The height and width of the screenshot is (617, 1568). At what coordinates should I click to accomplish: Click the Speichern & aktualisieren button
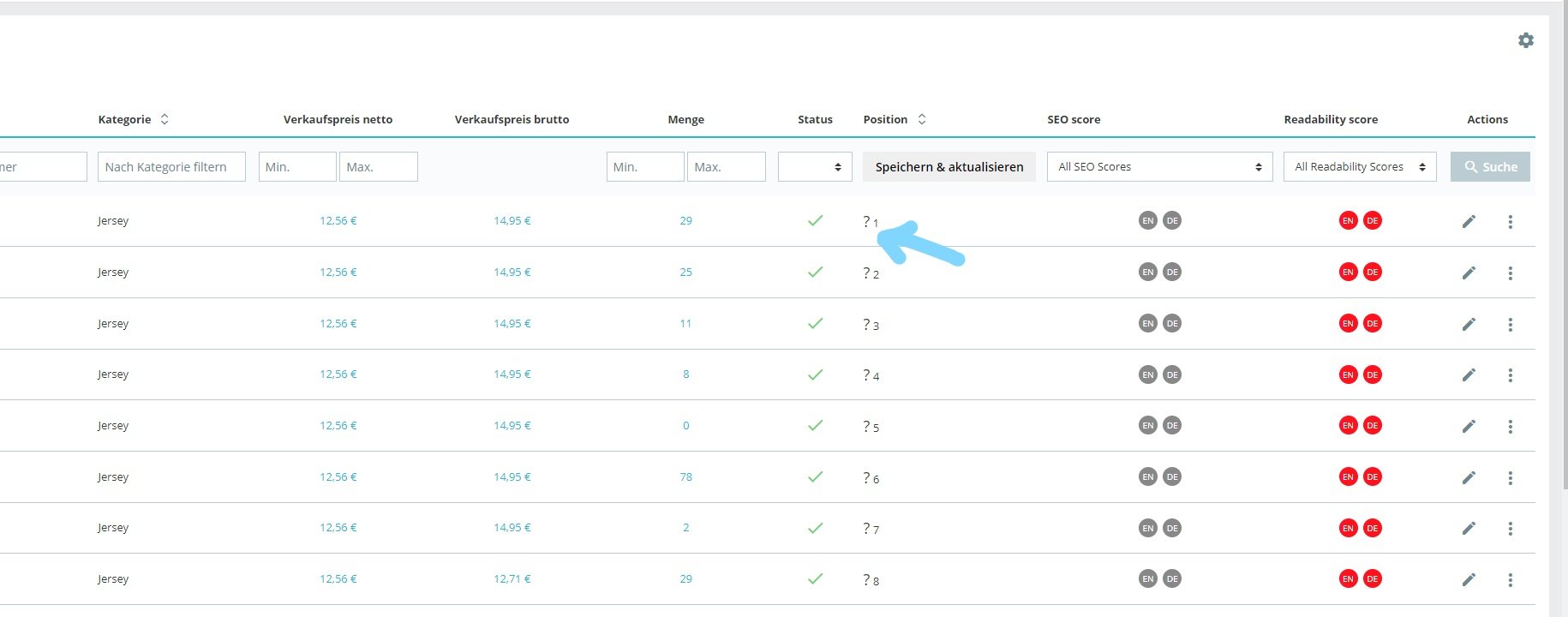[x=949, y=167]
